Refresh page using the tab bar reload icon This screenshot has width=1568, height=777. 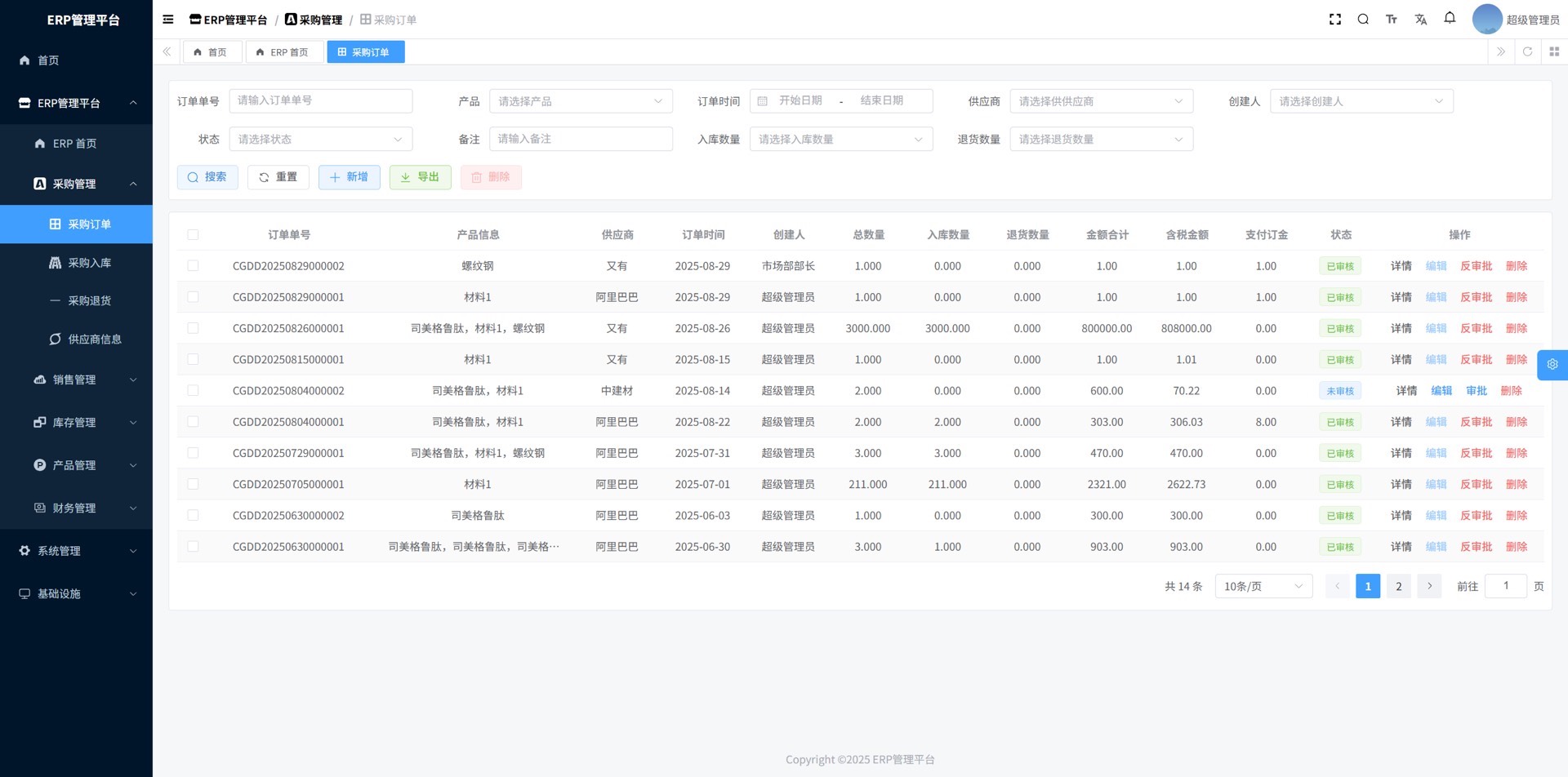[x=1527, y=51]
